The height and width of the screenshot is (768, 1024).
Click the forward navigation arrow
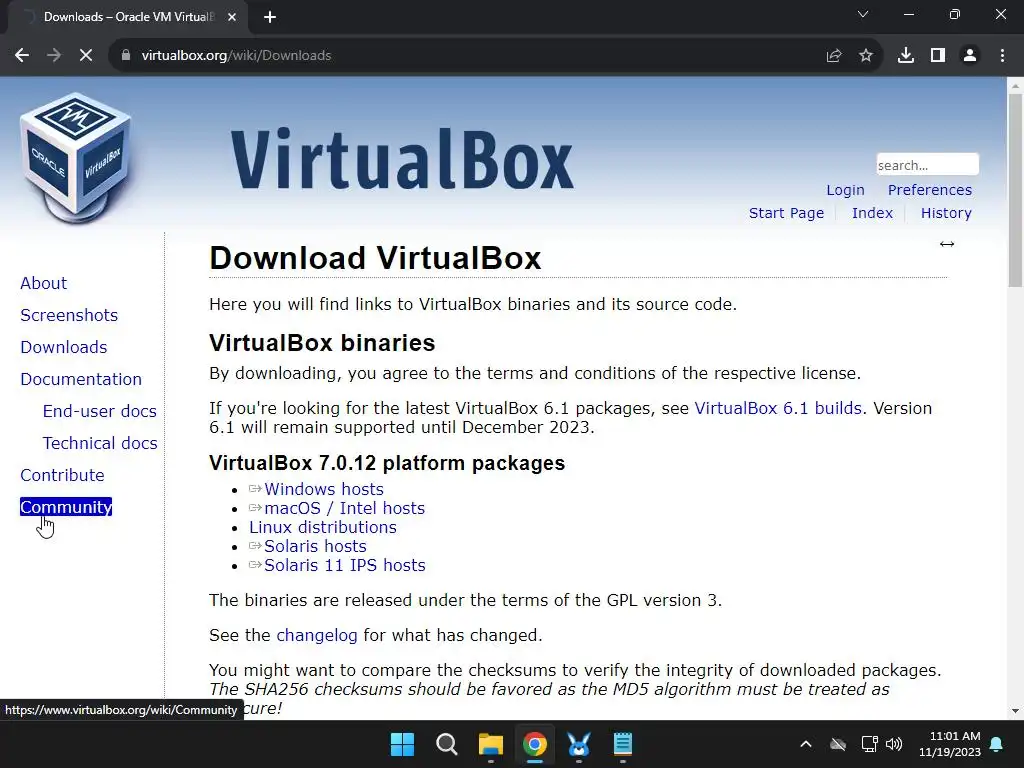pos(54,56)
